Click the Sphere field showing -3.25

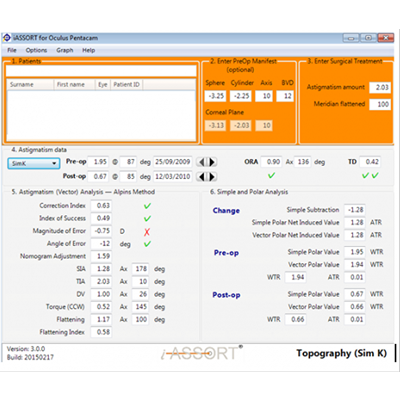coord(216,96)
